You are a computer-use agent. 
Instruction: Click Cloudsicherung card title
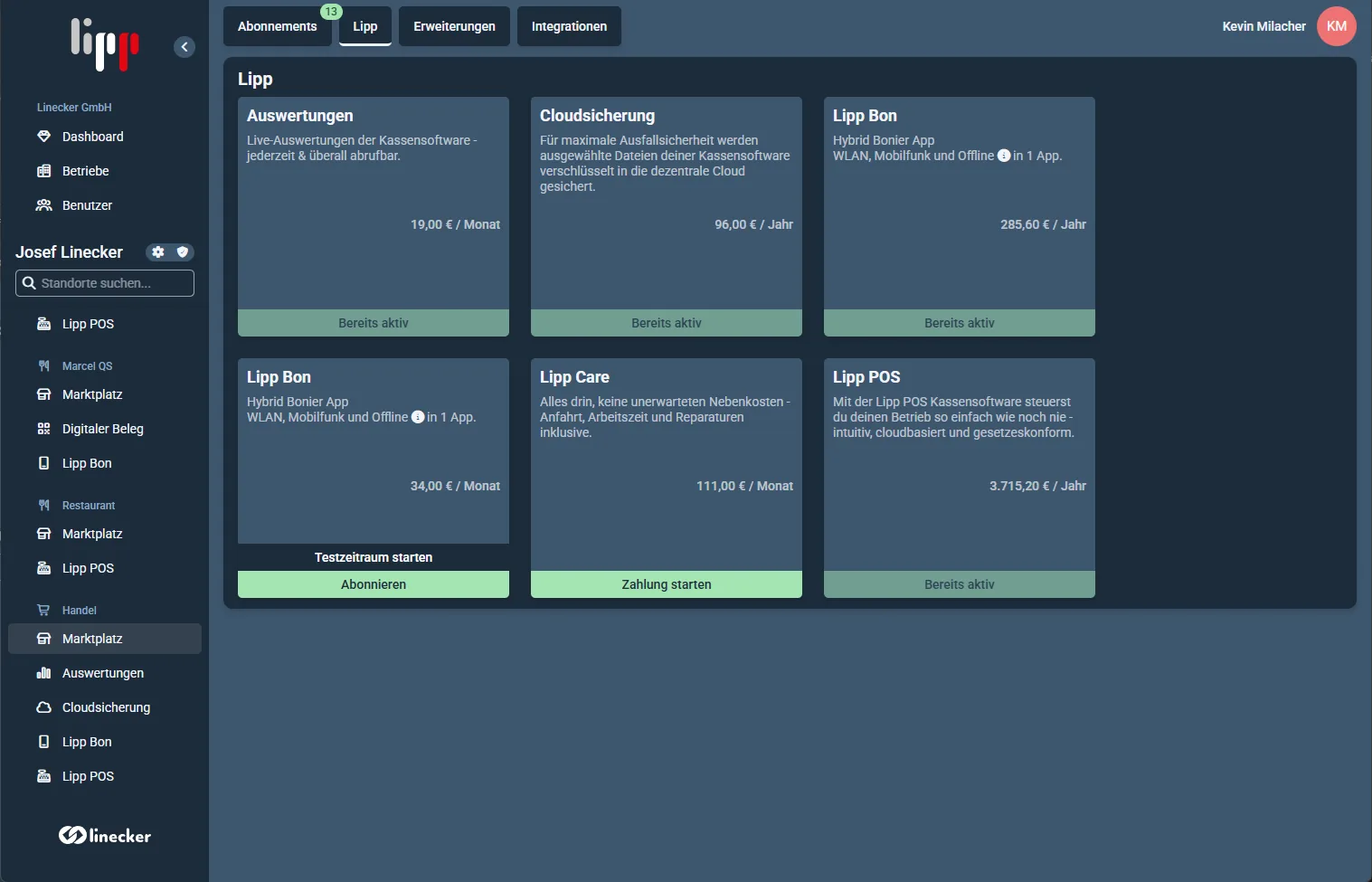597,116
